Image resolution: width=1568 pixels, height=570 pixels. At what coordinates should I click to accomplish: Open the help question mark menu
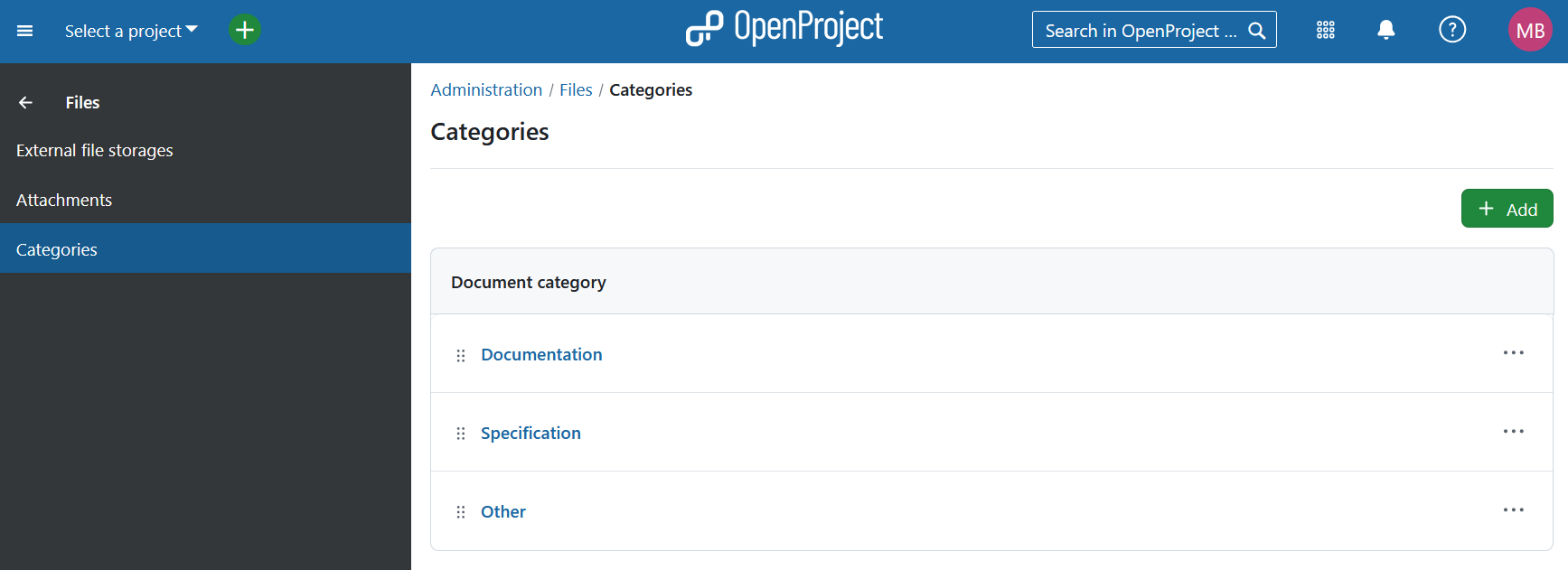pos(1451,31)
